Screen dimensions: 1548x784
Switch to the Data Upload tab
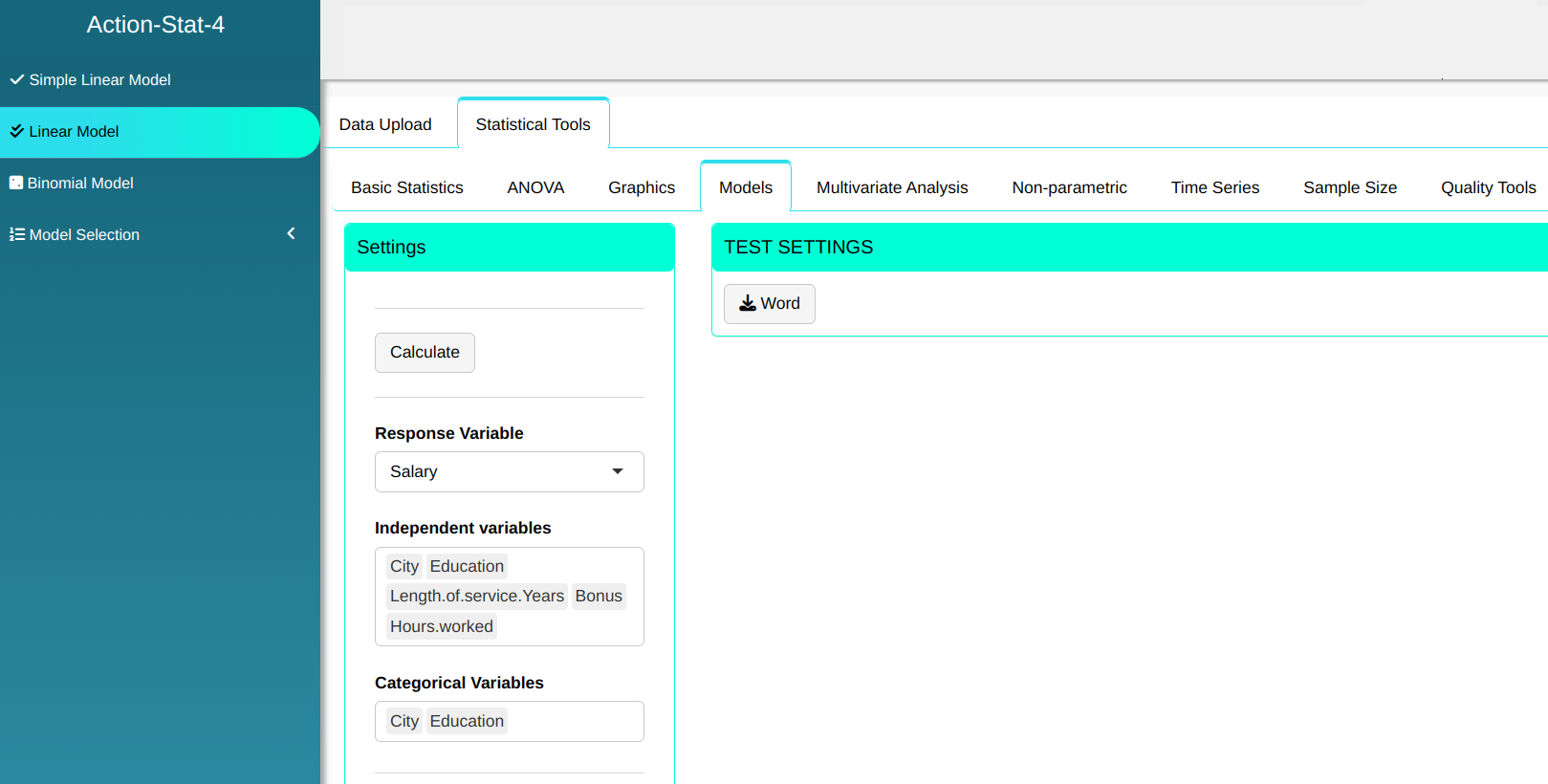click(385, 124)
